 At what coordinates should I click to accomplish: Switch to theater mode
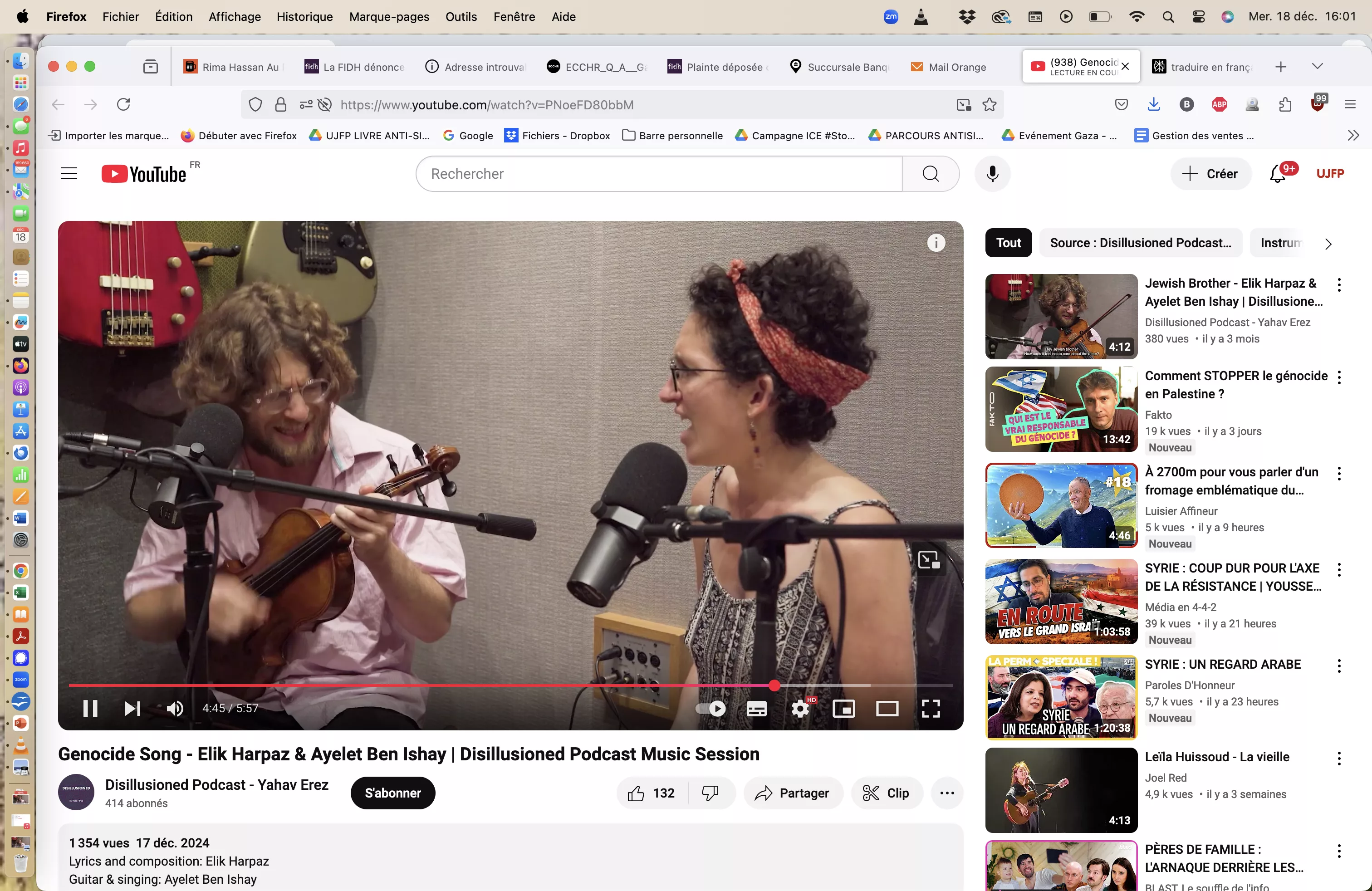(x=887, y=708)
